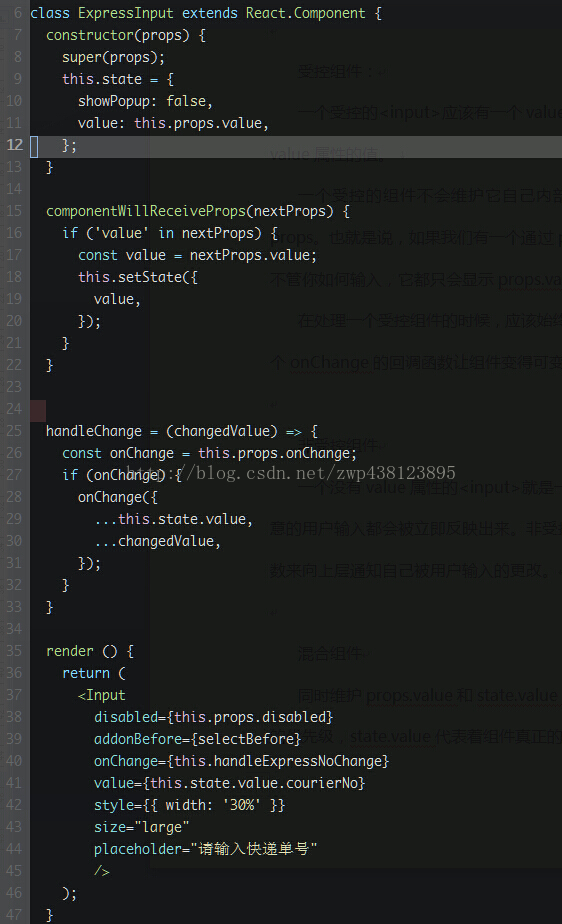Click on 'constructor(props) {' line
The image size is (562, 924).
pos(126,35)
